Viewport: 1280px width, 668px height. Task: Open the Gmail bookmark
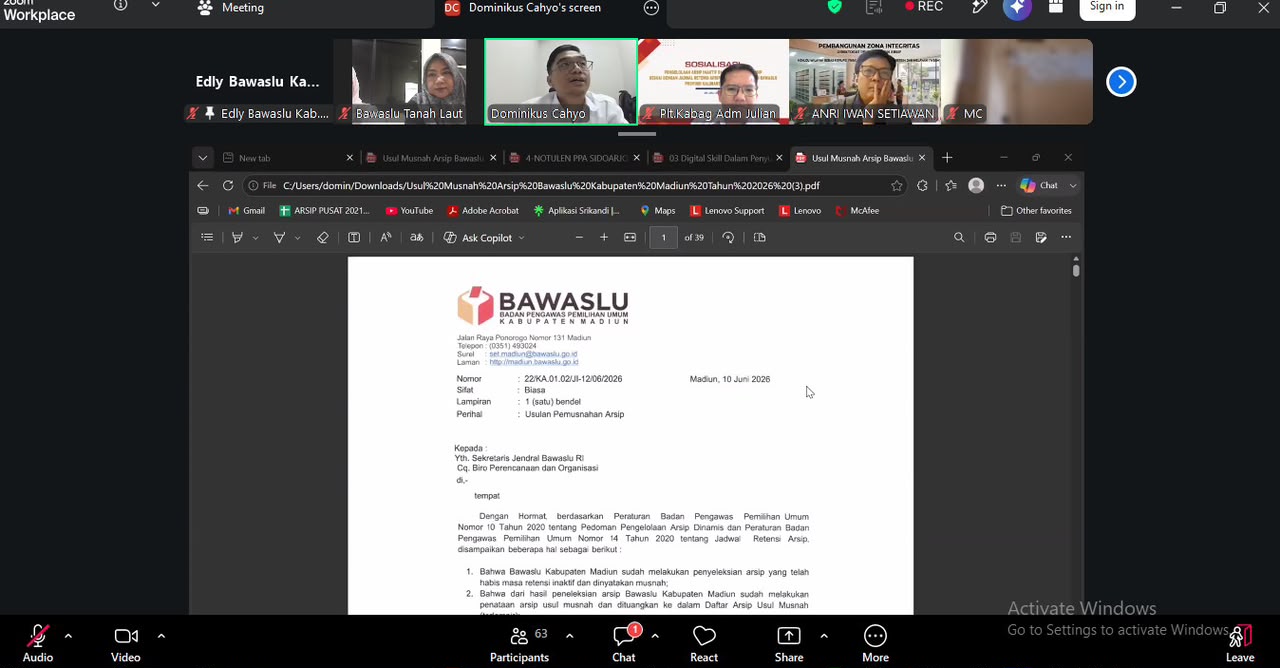[246, 211]
